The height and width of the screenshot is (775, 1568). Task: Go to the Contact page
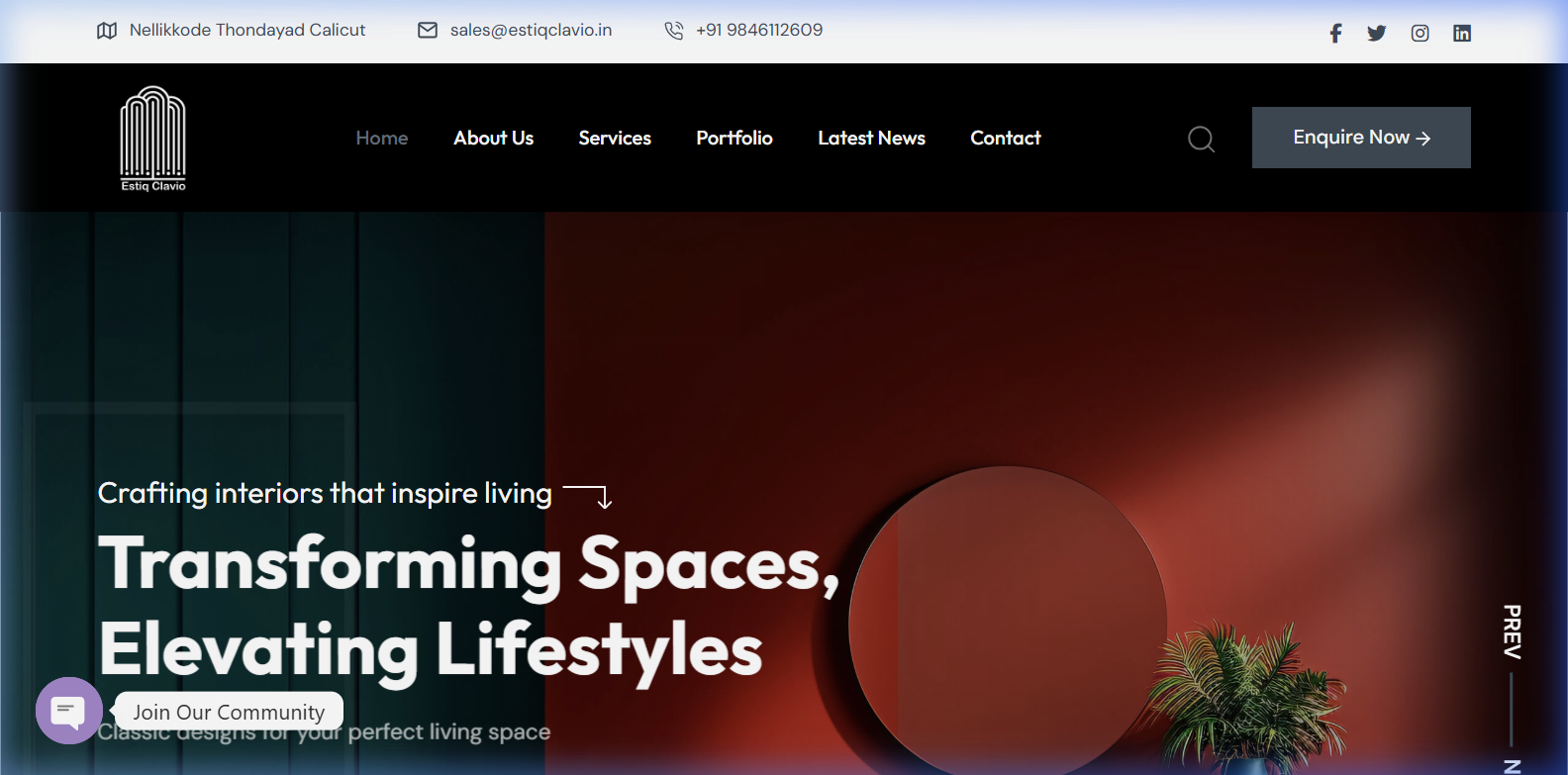[1005, 139]
